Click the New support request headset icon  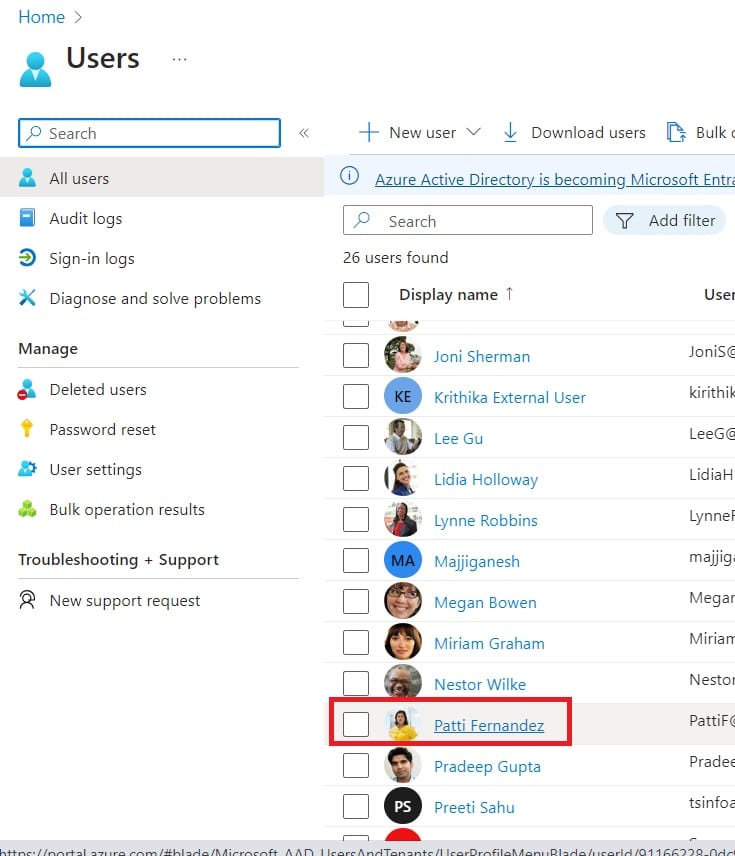click(x=27, y=600)
